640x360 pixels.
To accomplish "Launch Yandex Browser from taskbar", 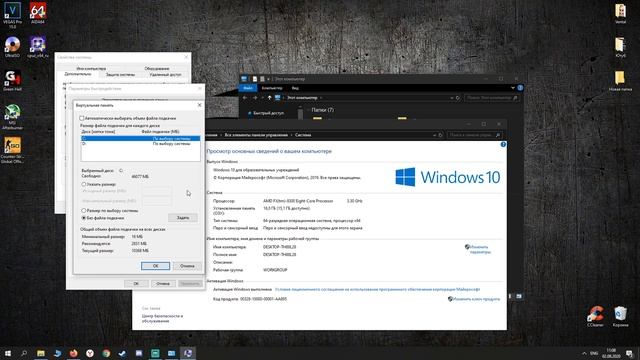I will coord(90,353).
